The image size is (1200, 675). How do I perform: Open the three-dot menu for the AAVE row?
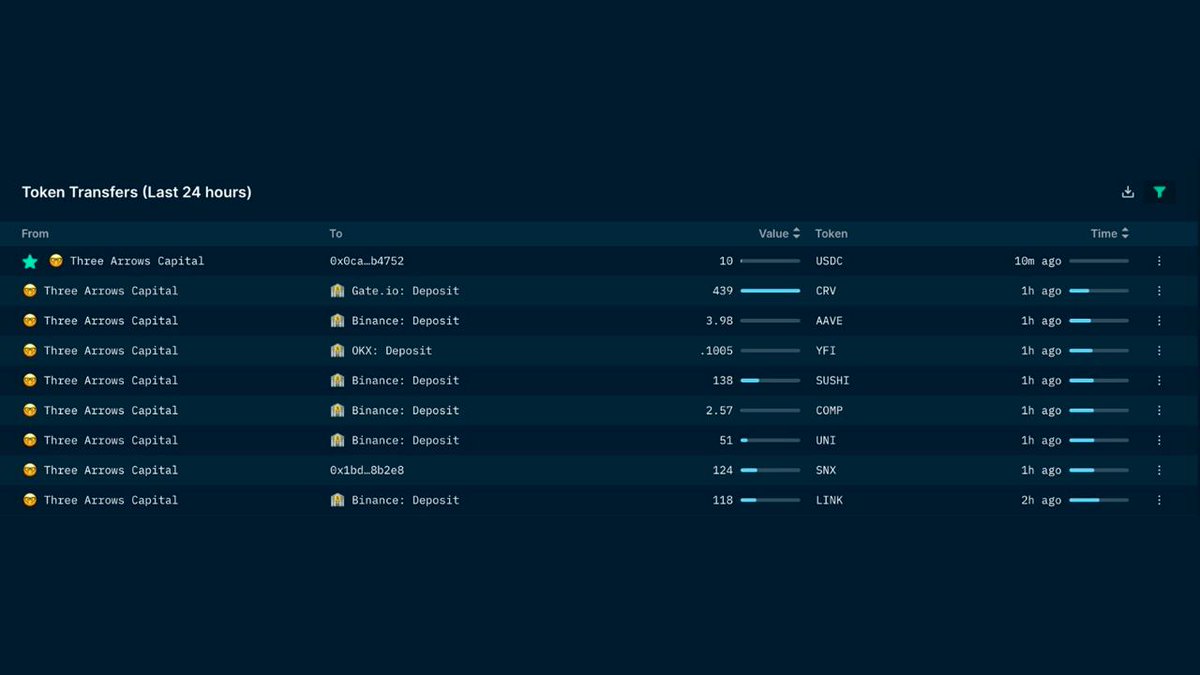click(x=1159, y=321)
